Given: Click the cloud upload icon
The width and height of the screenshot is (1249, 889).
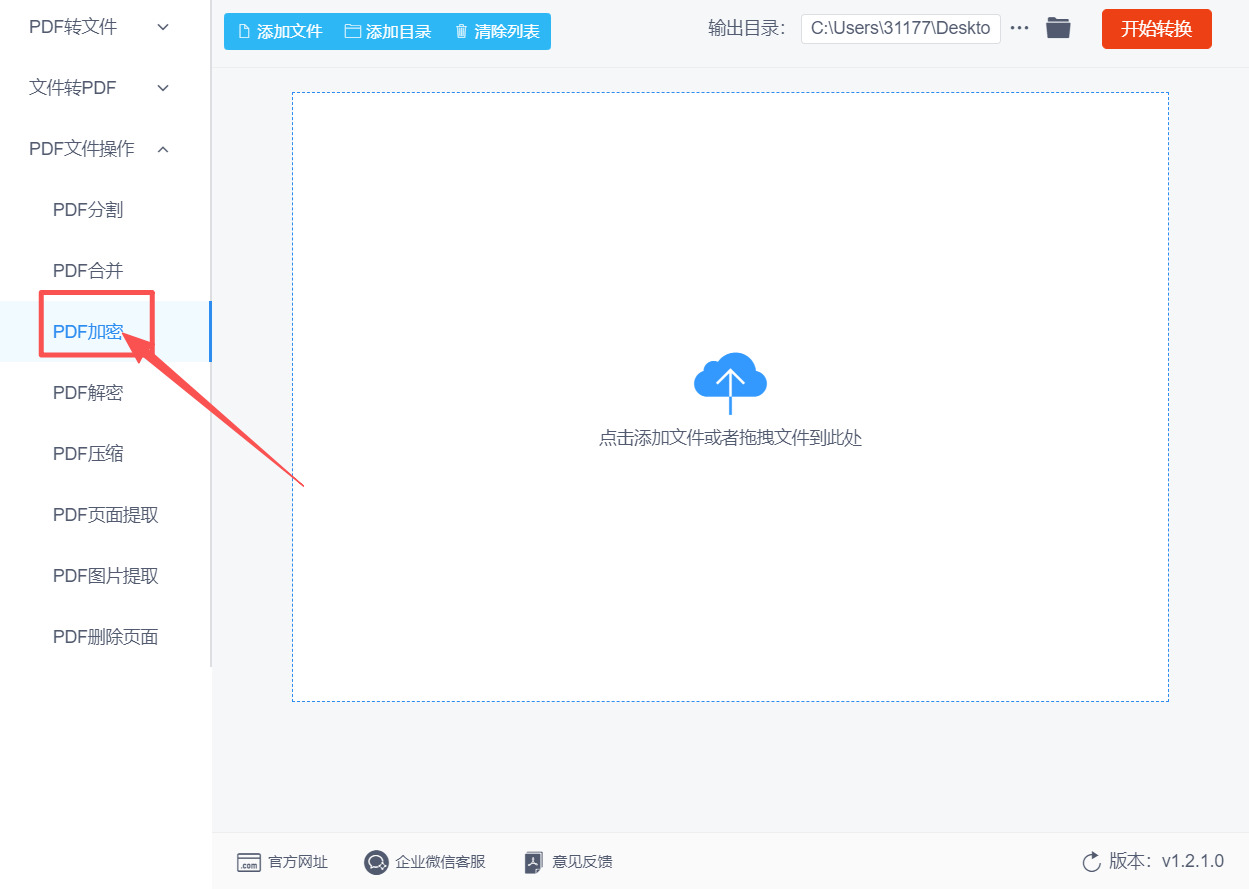Looking at the screenshot, I should click(x=730, y=383).
